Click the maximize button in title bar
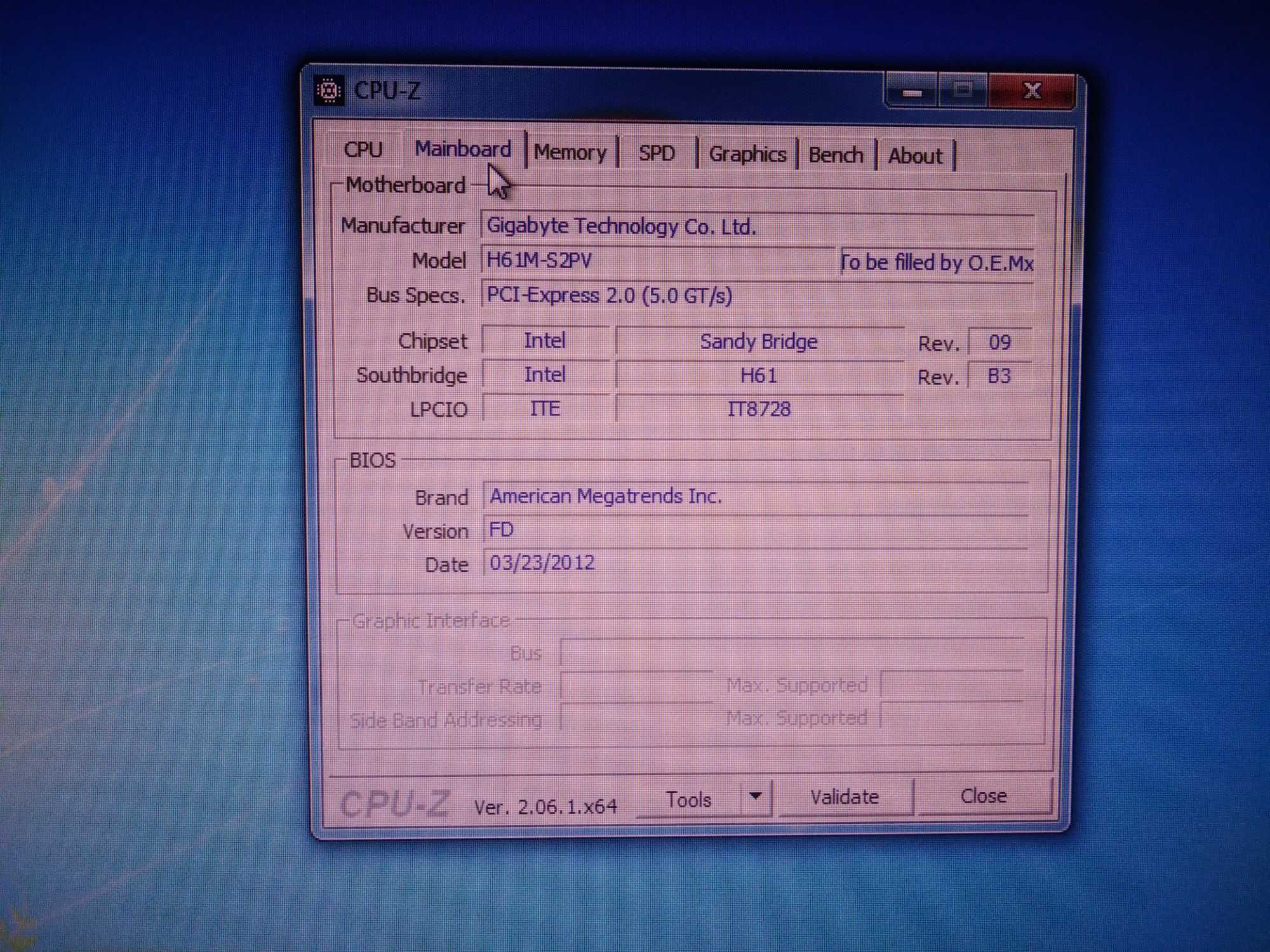 (x=962, y=91)
